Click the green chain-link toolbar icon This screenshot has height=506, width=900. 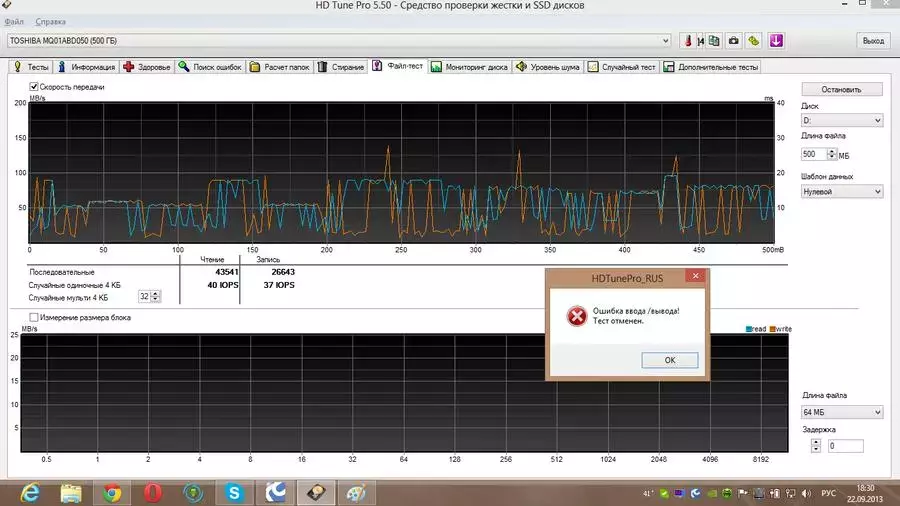[x=754, y=41]
